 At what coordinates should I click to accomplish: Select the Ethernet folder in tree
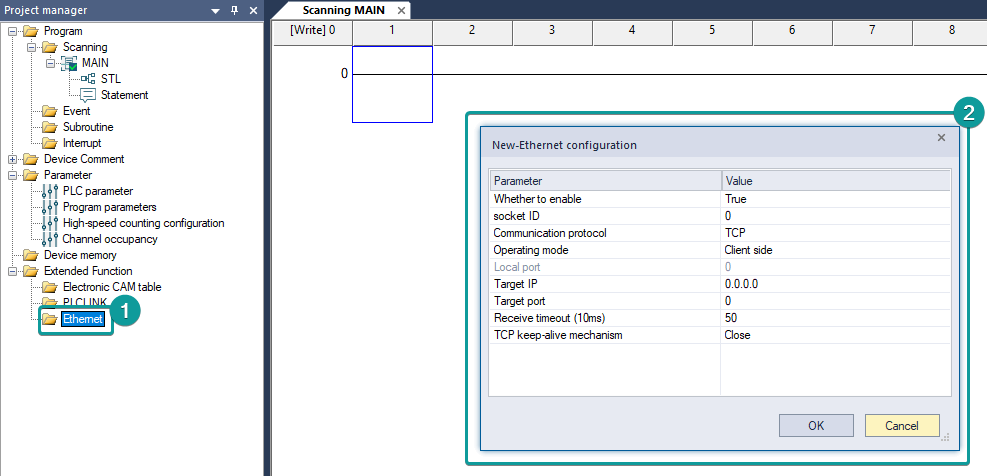coord(82,319)
